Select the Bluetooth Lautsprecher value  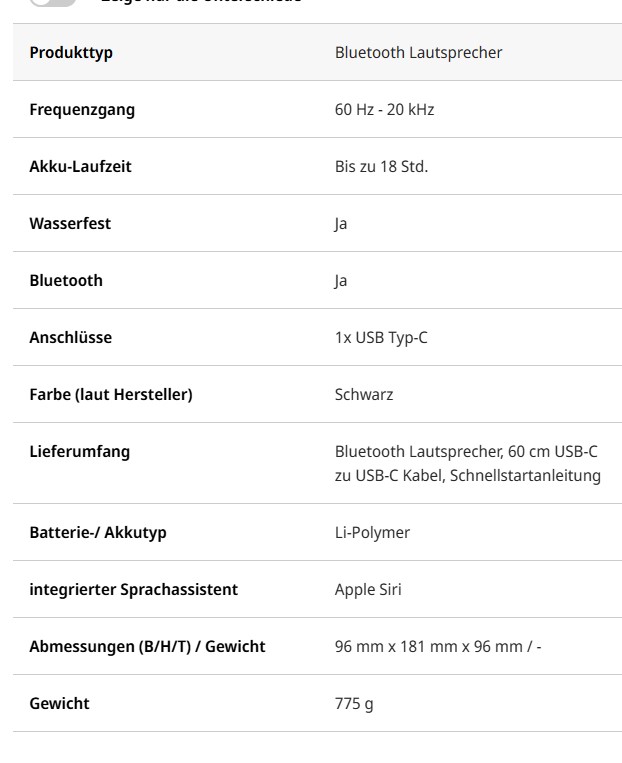(x=418, y=53)
